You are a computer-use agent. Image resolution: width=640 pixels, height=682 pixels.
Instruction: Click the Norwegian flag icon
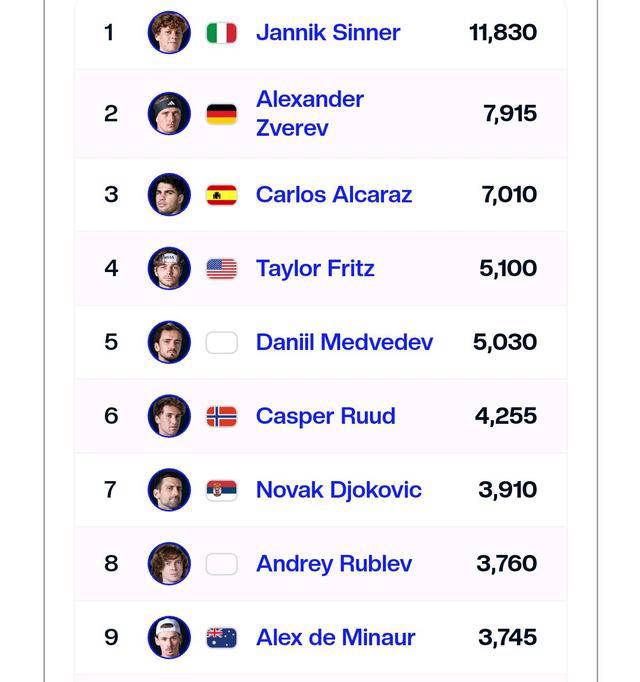[x=222, y=416]
